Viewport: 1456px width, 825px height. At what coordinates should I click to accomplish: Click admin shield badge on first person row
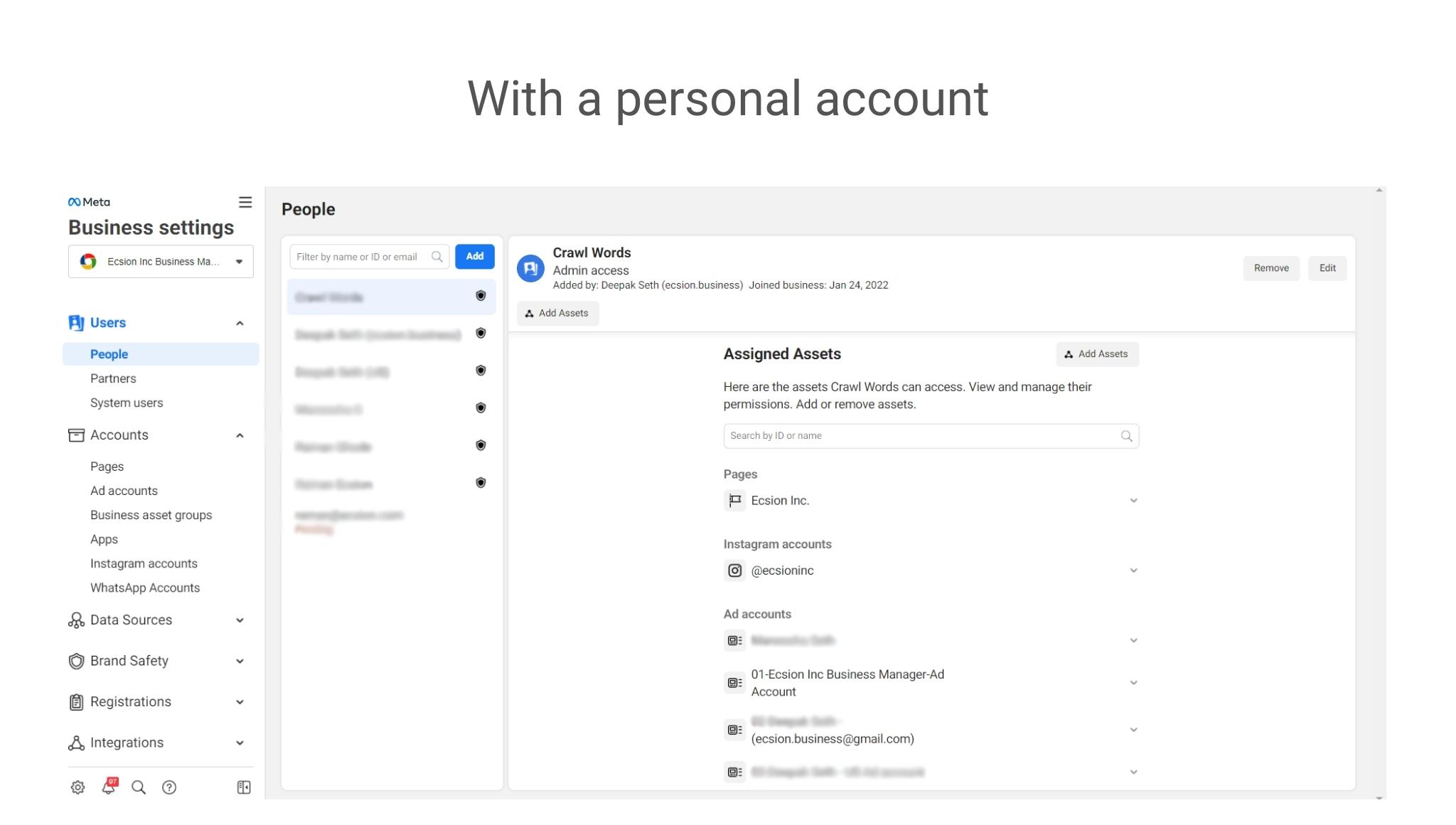481,296
